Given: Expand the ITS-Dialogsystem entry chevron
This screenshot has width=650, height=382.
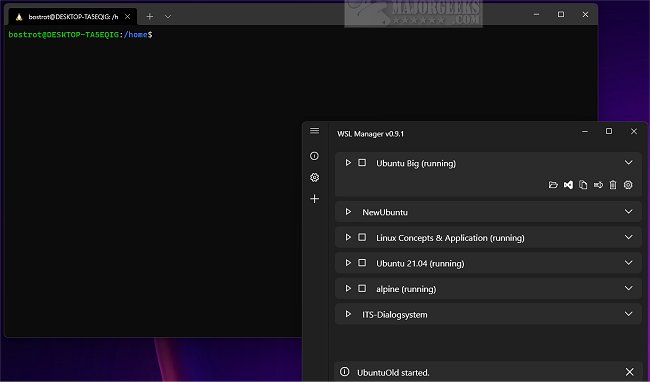Looking at the screenshot, I should coord(628,314).
